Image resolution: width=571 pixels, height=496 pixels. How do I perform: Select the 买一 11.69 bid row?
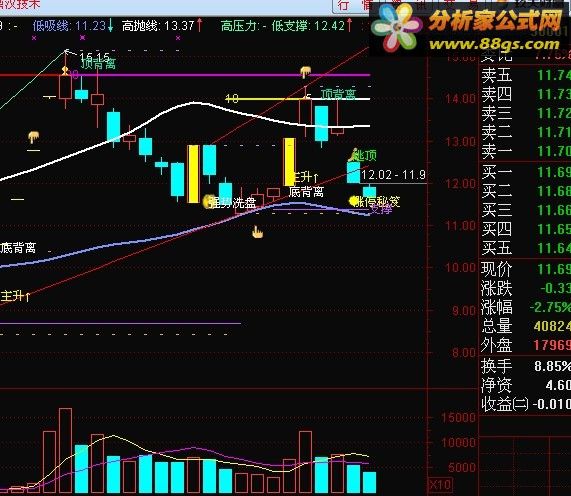pyautogui.click(x=525, y=172)
